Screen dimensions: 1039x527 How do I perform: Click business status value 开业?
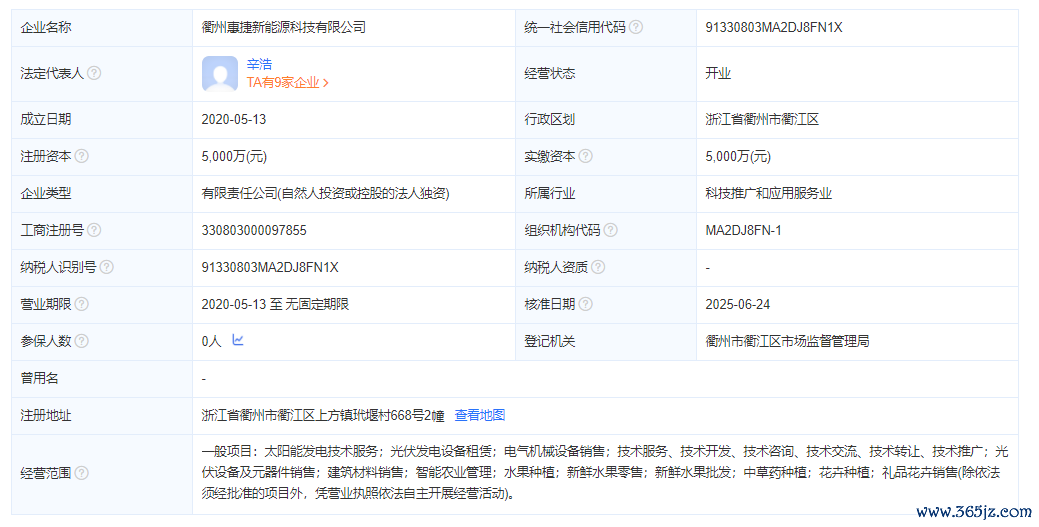click(718, 73)
